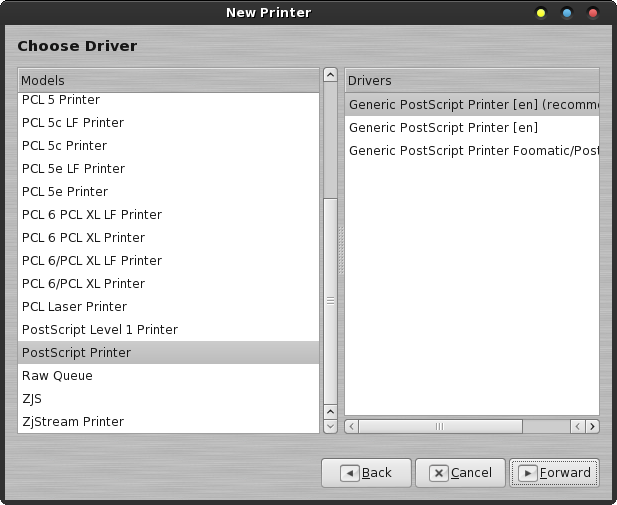
Task: Click Models scrollbar bottom down arrow
Action: 331,426
